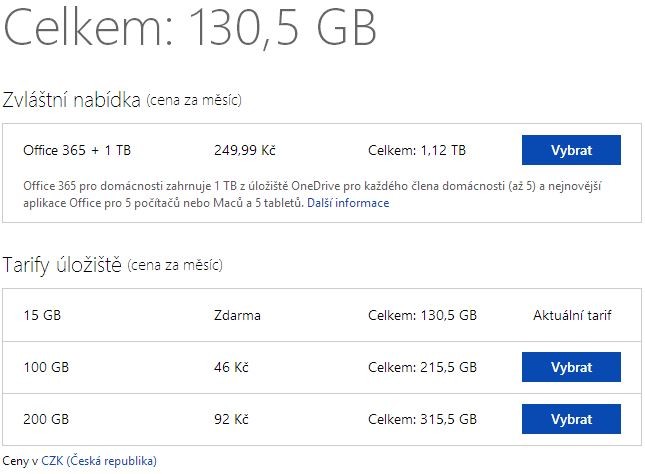Click the Celkem: 315,5 GB total
Image resolution: width=645 pixels, height=474 pixels.
pyautogui.click(x=422, y=419)
